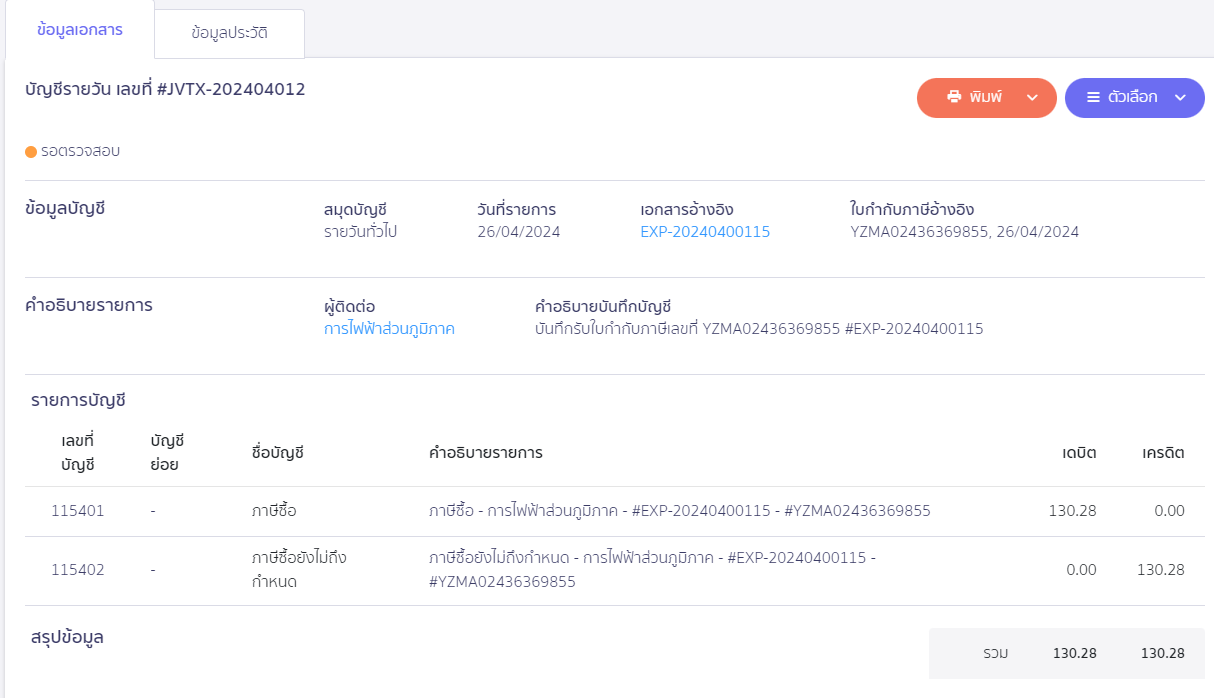This screenshot has width=1214, height=698.
Task: Switch to the ข้อมูลประวัติ tab
Action: click(x=230, y=33)
